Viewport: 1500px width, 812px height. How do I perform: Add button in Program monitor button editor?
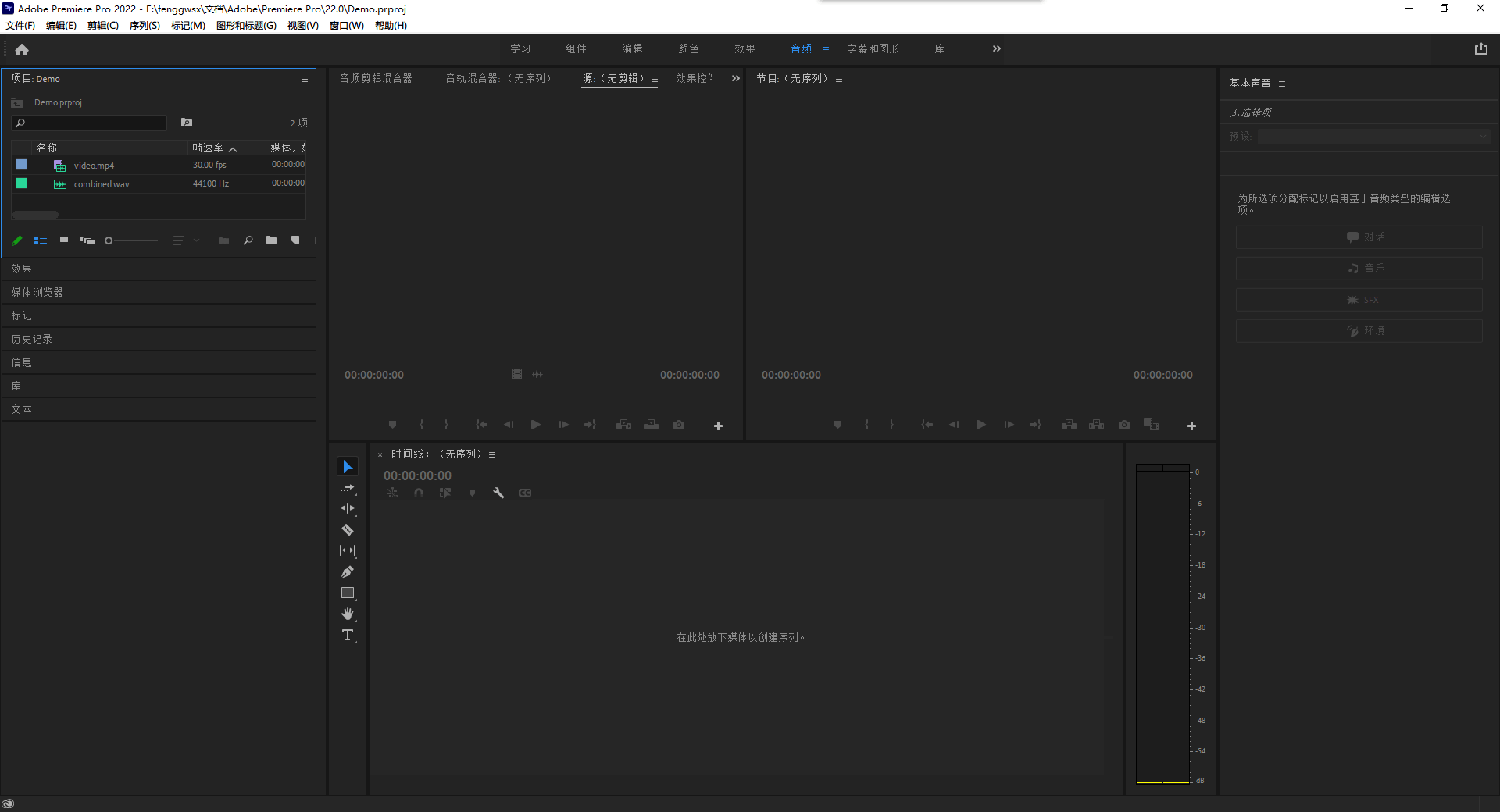pyautogui.click(x=1191, y=426)
